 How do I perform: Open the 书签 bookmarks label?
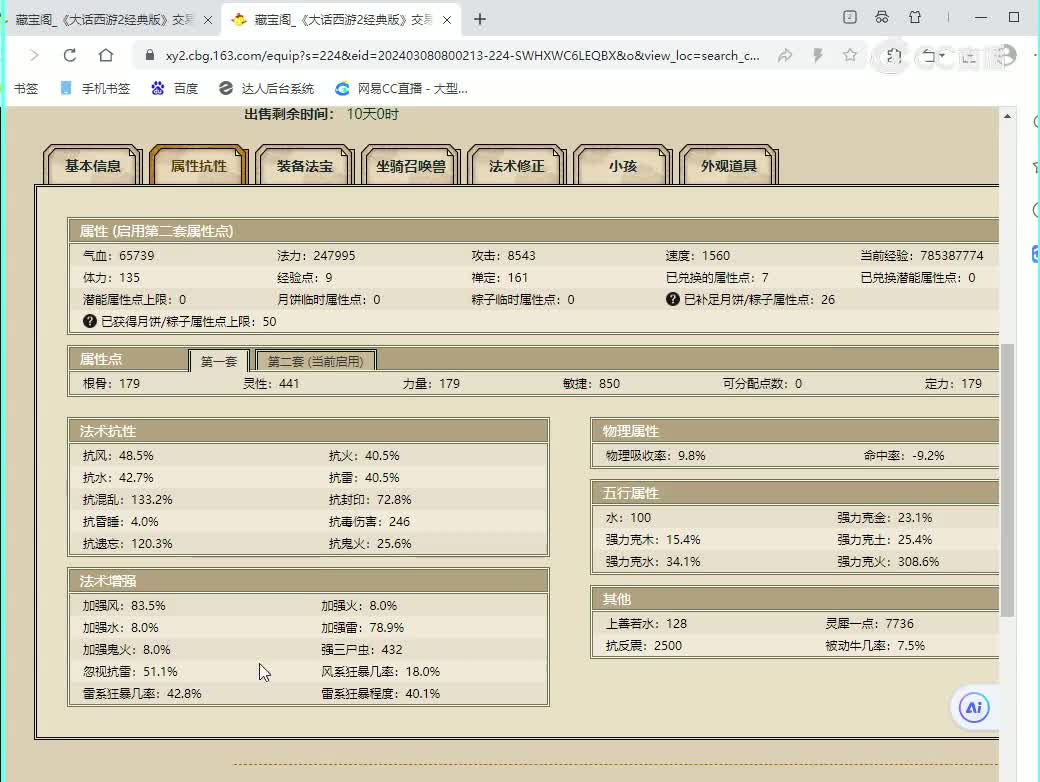point(26,88)
